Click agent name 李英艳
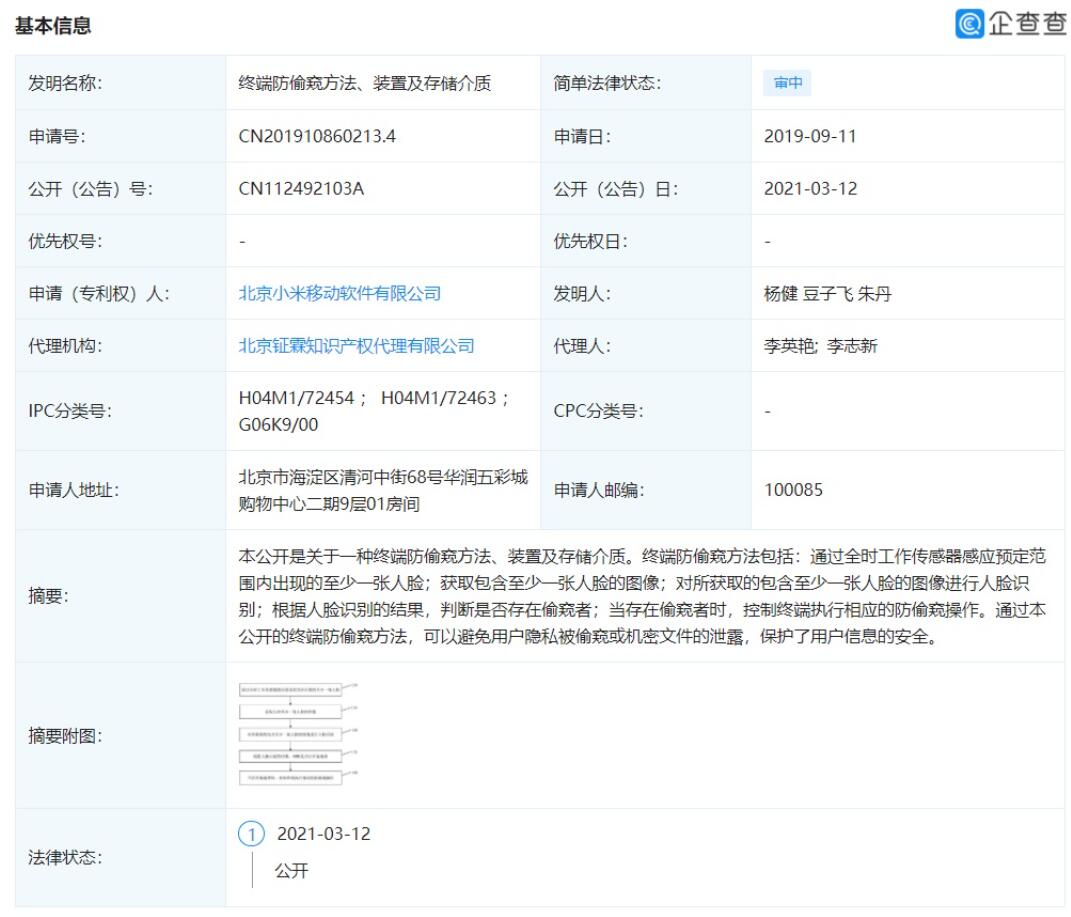This screenshot has width=1071, height=917. tap(788, 346)
